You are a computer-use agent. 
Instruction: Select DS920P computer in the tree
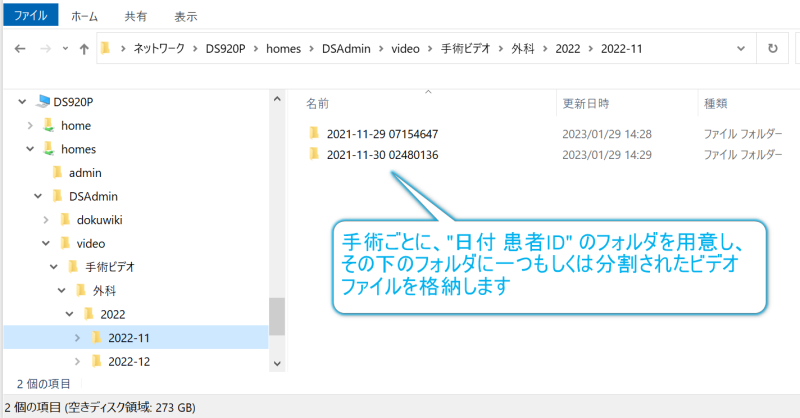pyautogui.click(x=73, y=102)
